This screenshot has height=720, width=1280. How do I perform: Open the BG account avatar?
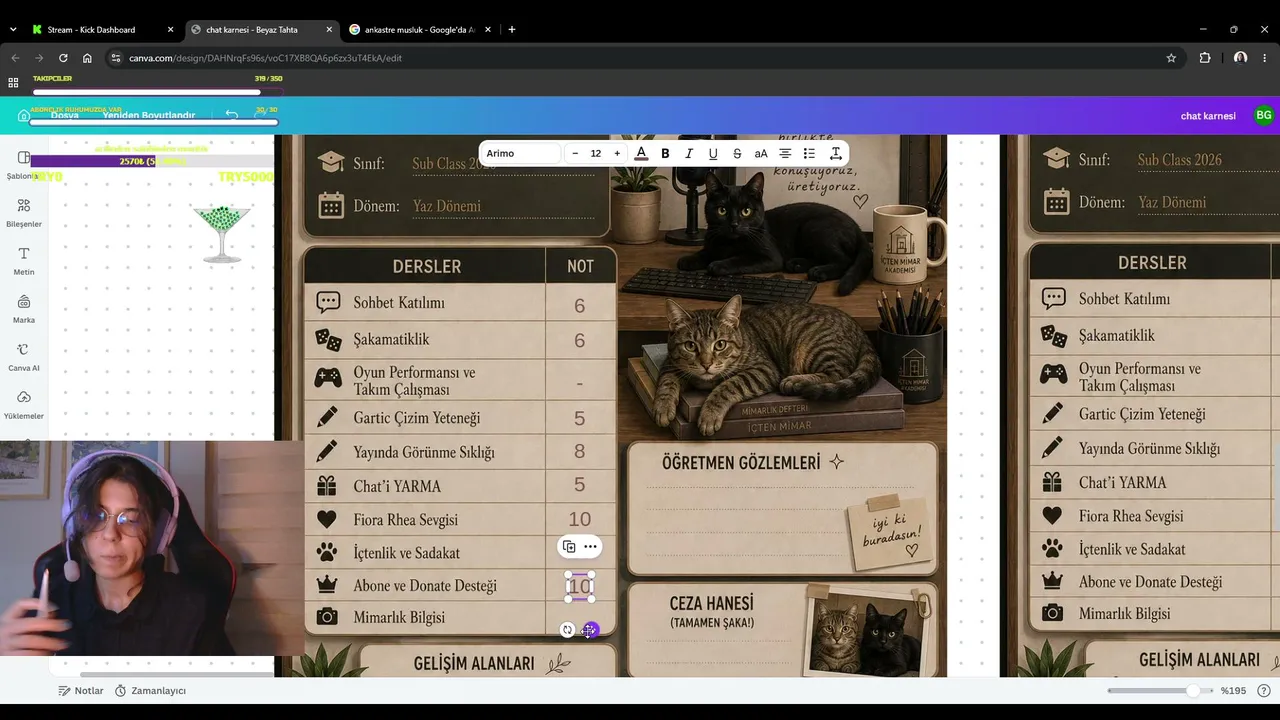tap(1264, 115)
